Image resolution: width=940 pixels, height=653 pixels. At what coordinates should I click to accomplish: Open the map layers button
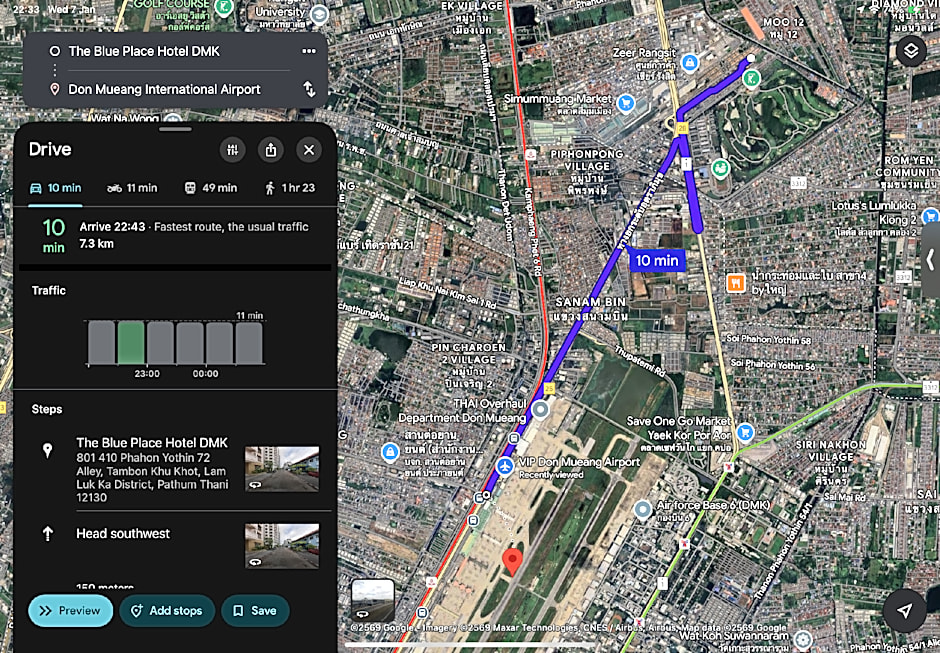coord(911,50)
